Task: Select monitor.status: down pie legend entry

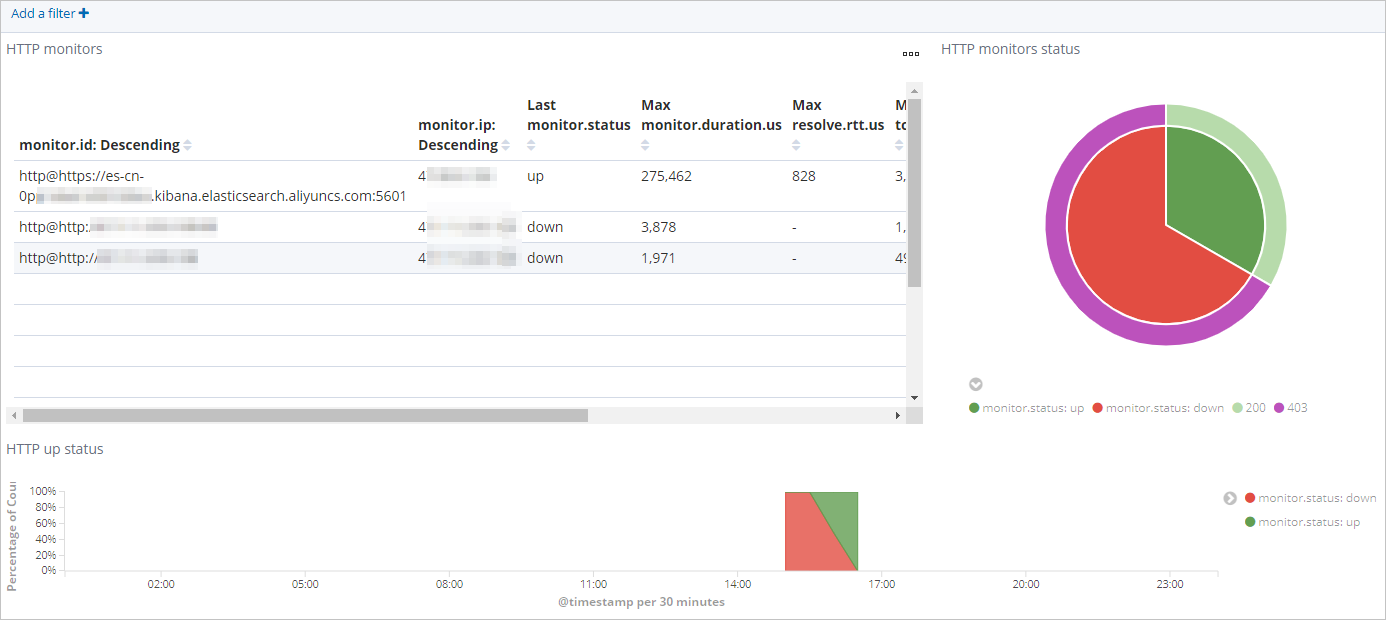Action: (1158, 408)
